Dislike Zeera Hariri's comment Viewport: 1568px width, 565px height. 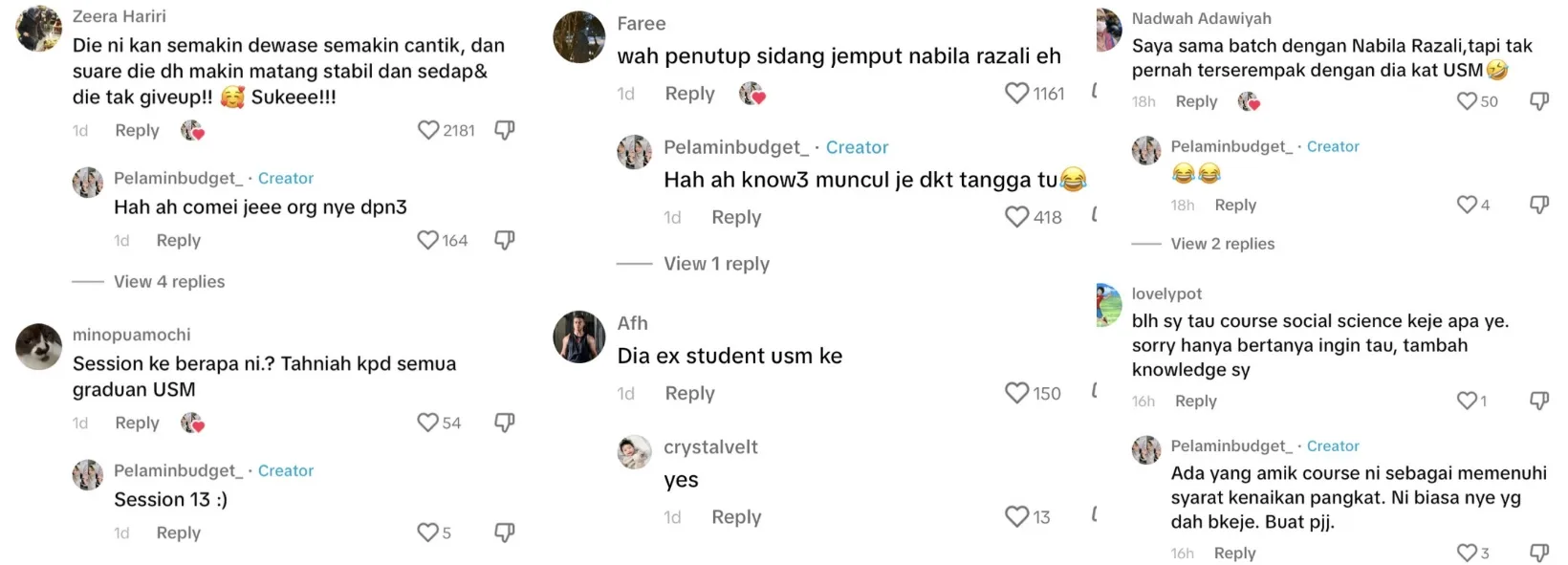coord(505,130)
